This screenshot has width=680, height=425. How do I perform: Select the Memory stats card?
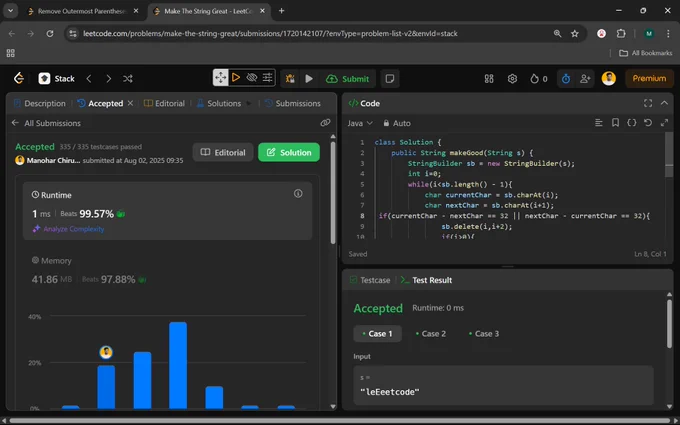click(167, 271)
